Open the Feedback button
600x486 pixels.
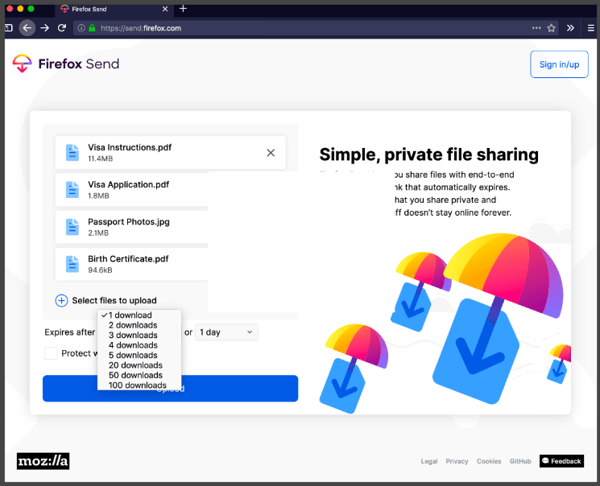562,461
